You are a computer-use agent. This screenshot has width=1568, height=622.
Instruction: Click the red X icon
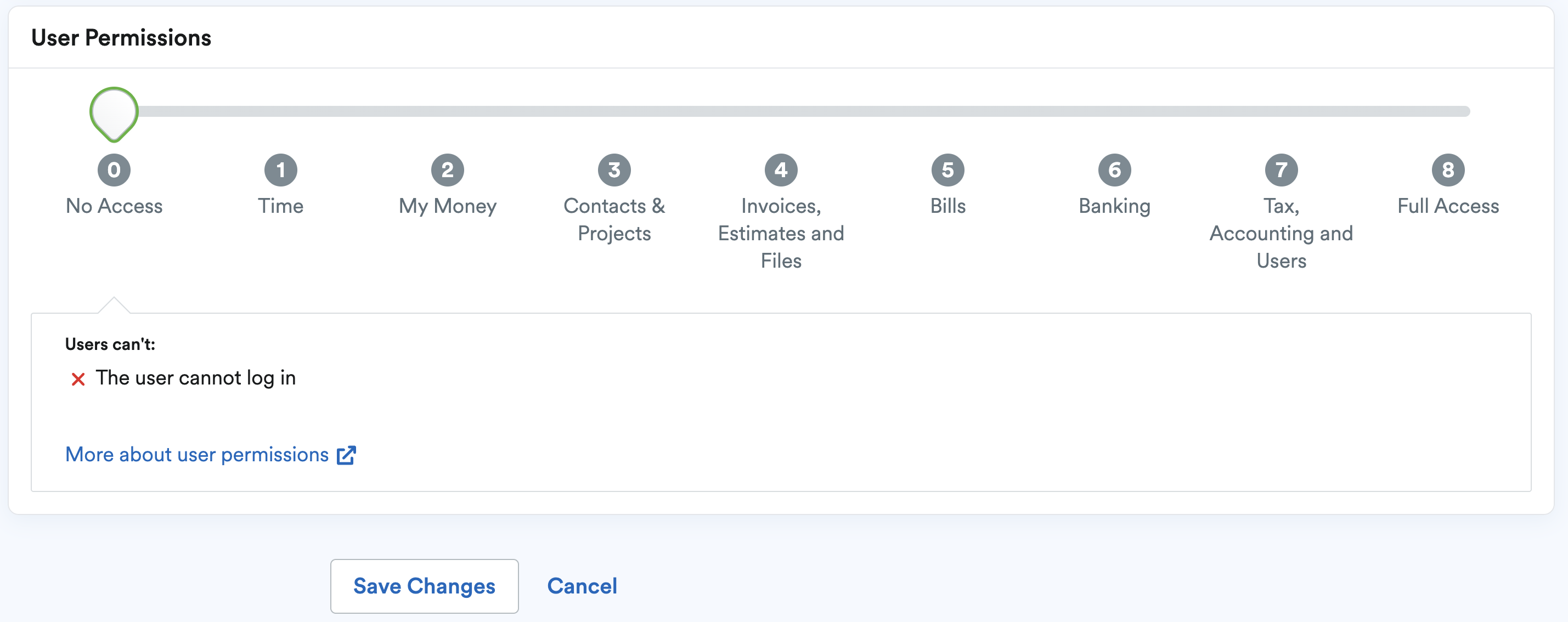tap(78, 379)
